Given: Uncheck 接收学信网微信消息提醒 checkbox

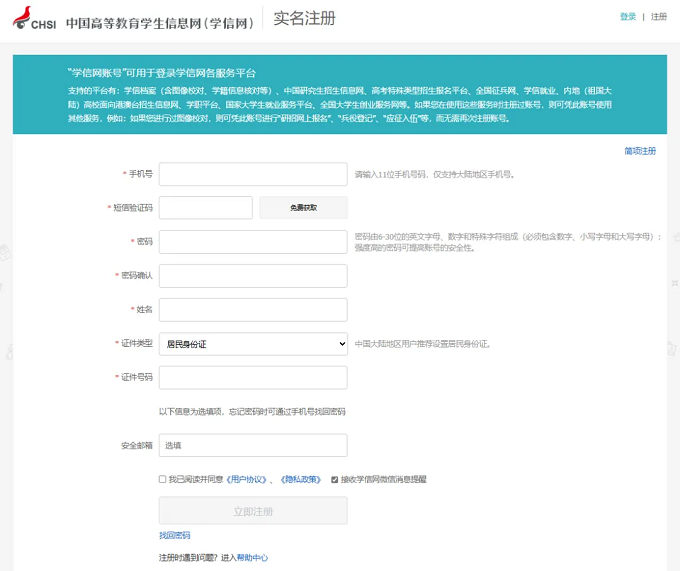Looking at the screenshot, I should point(334,480).
